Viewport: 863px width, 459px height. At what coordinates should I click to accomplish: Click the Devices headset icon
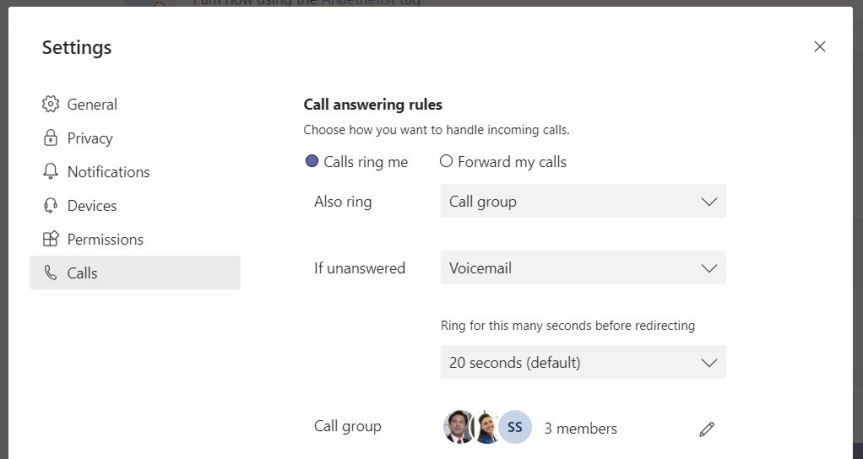[51, 206]
